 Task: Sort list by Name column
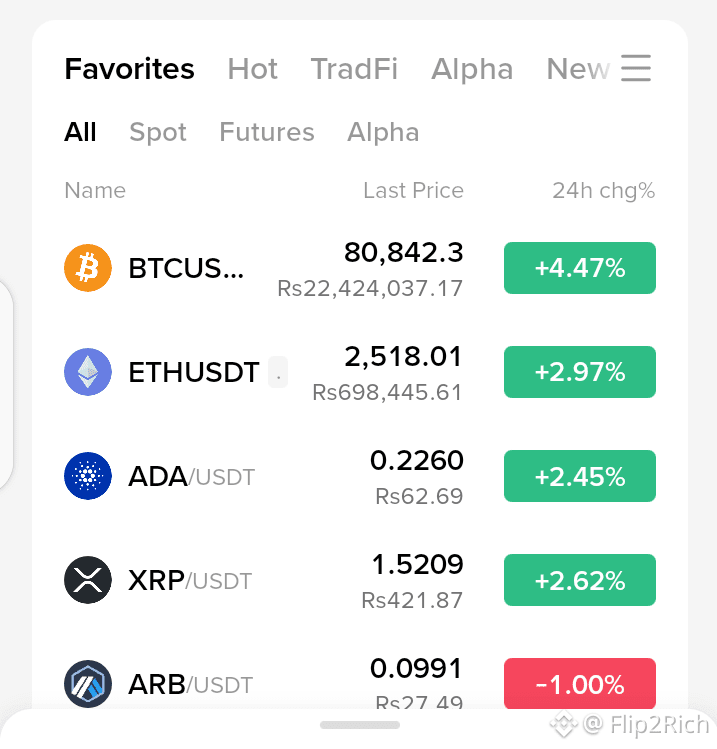[x=95, y=190]
